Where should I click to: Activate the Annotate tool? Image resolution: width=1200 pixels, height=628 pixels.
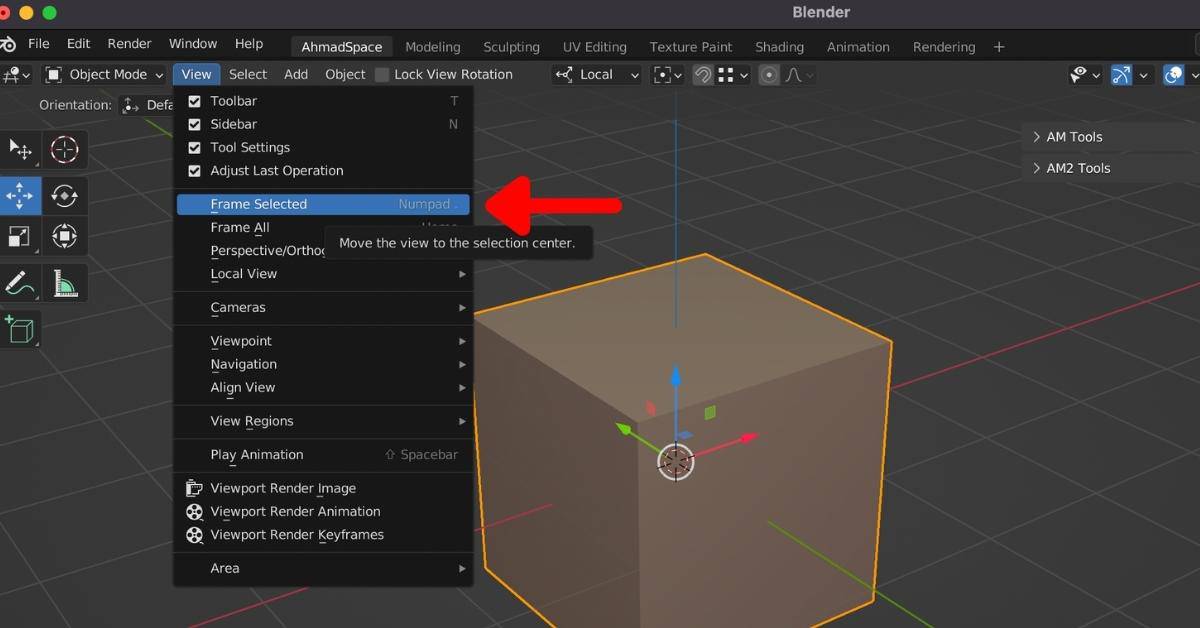[x=21, y=283]
